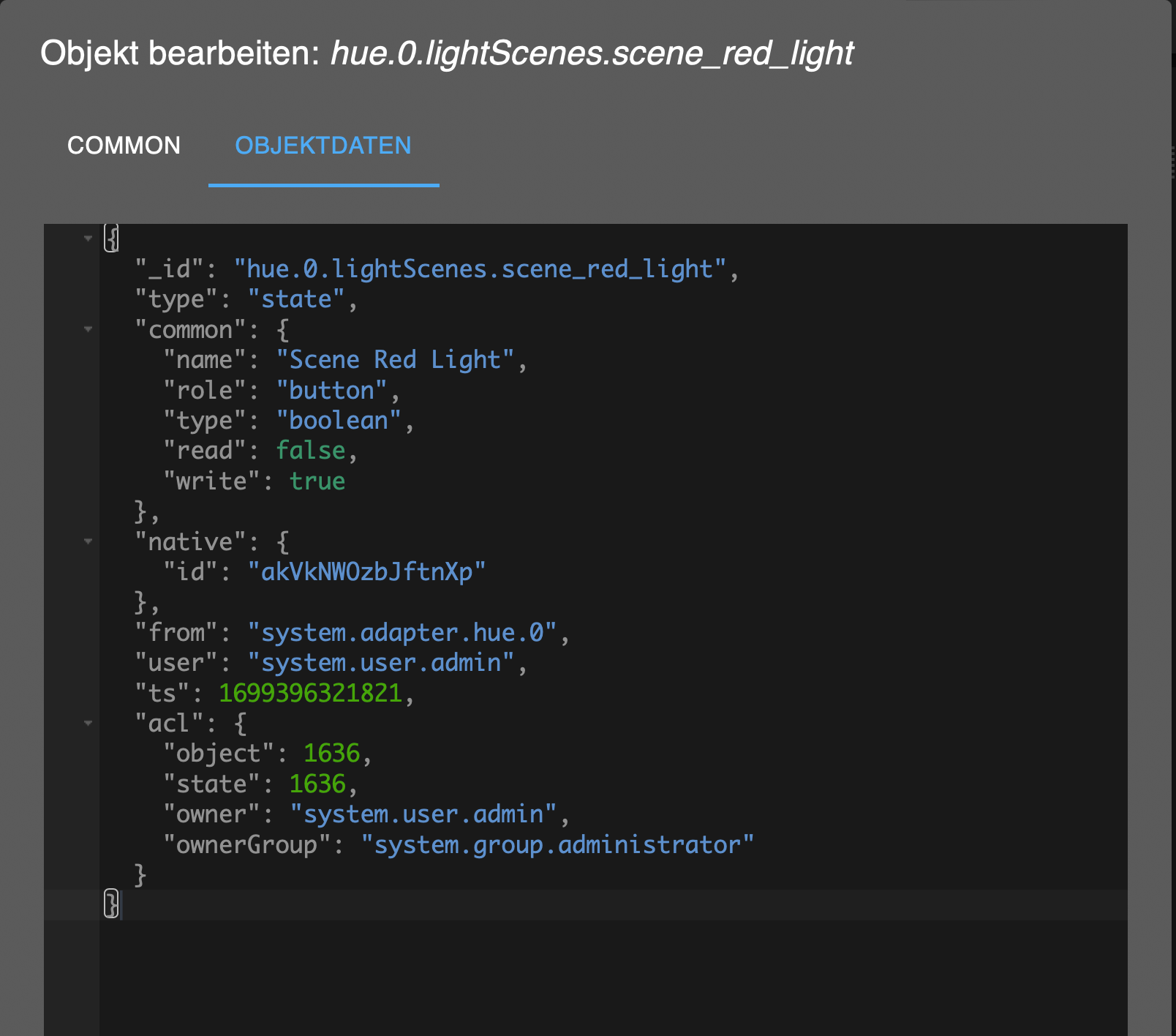
Task: Click the role value "button"
Action: point(331,391)
